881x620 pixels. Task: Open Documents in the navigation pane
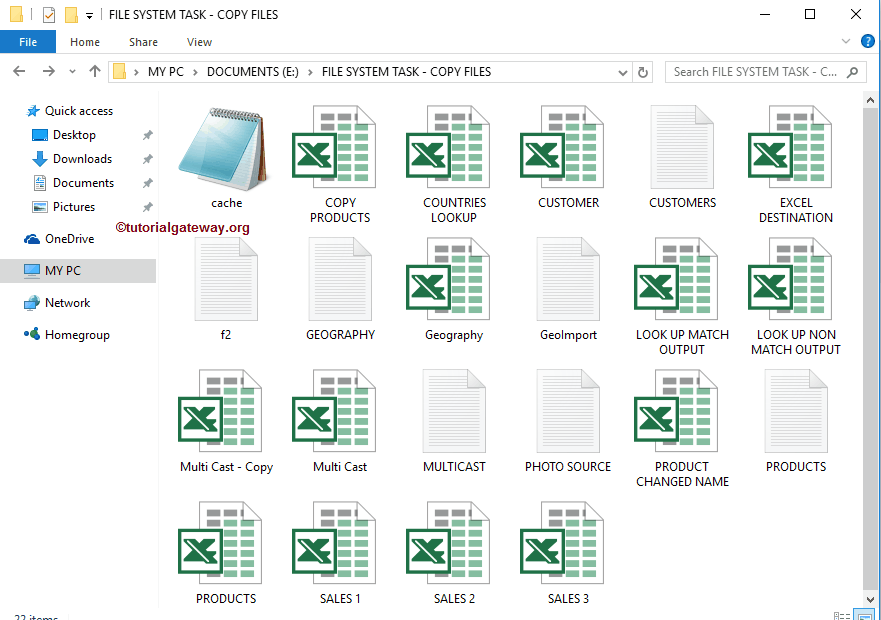[x=83, y=183]
